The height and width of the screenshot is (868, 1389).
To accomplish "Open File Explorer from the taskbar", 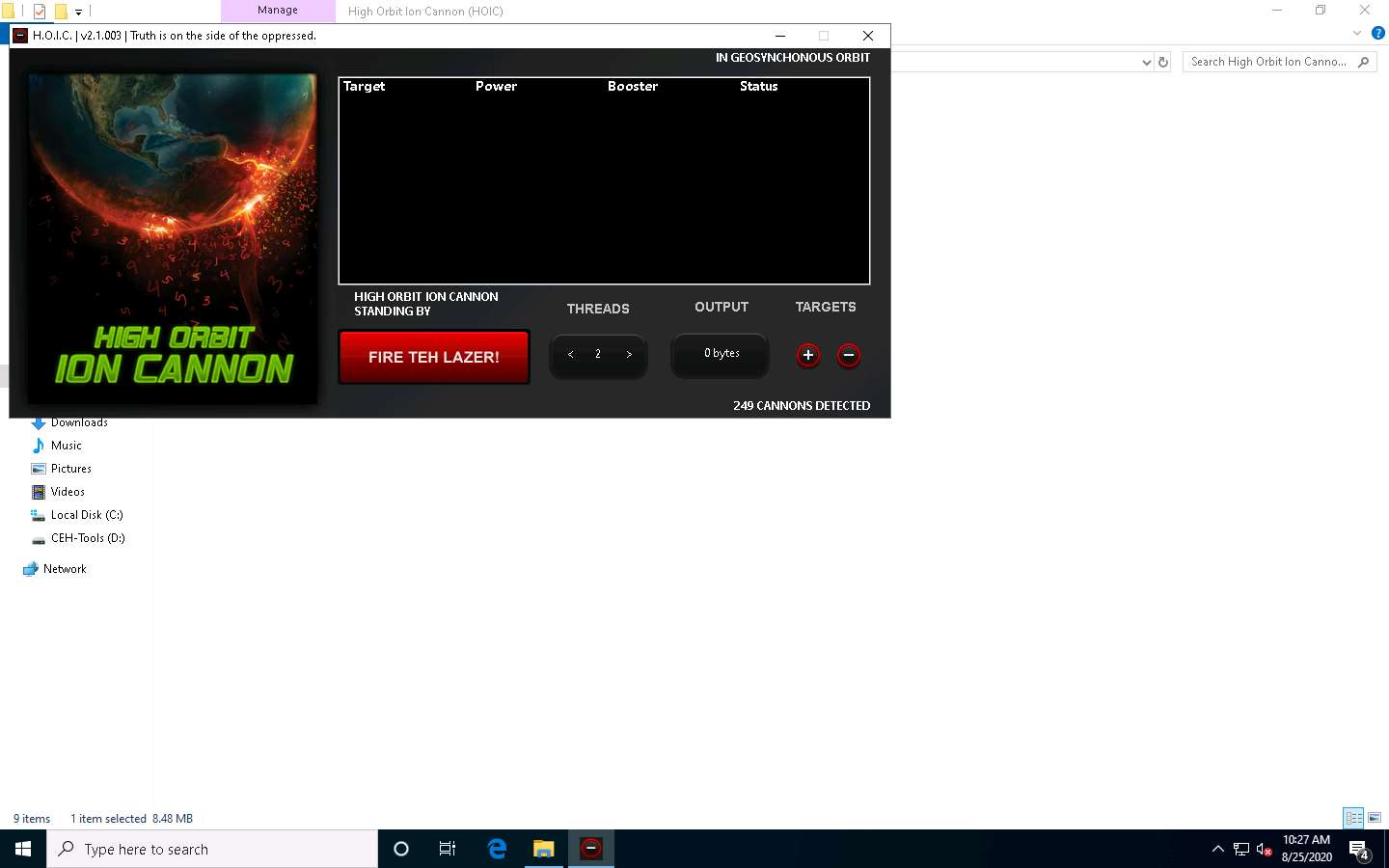I will 544,849.
